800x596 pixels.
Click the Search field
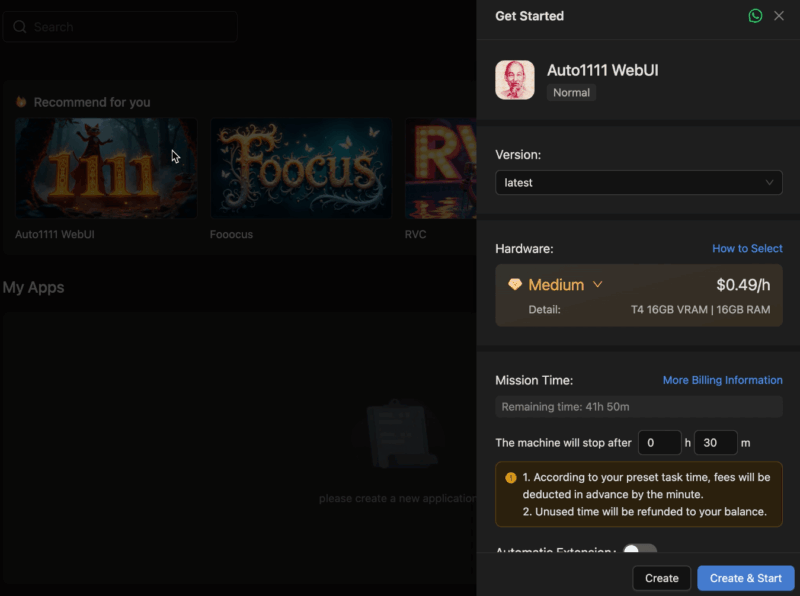point(120,27)
